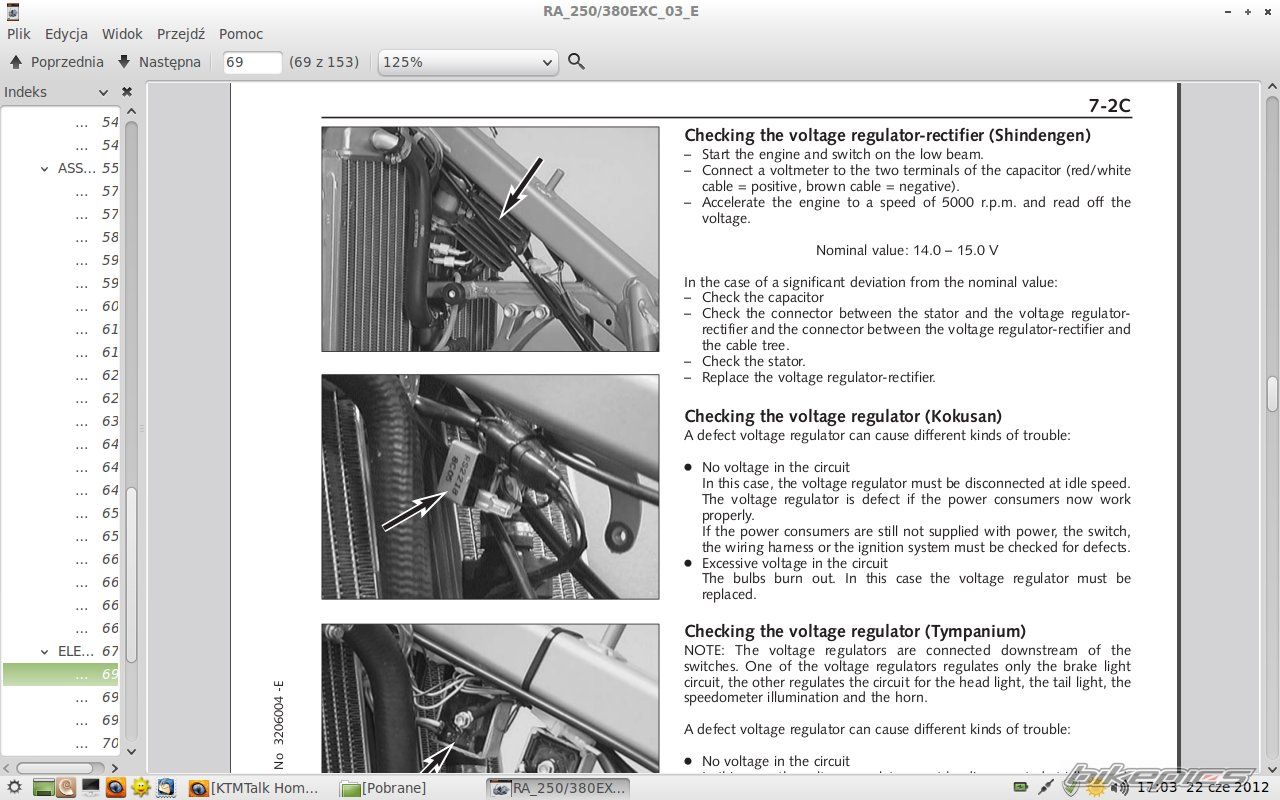Select index entry for page 60
This screenshot has height=800, width=1280.
(x=109, y=306)
